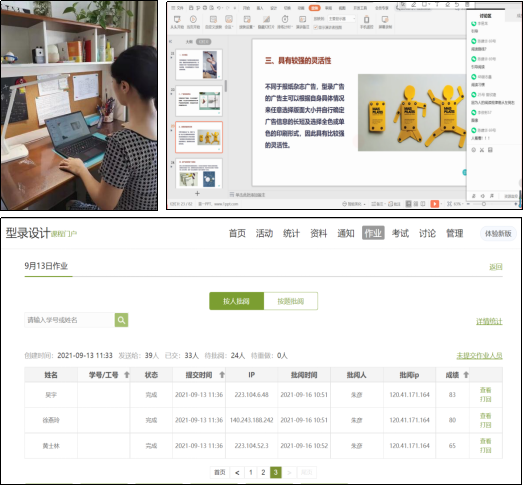Start slideshow with orange play icon
This screenshot has width=523, height=485.
435,203
